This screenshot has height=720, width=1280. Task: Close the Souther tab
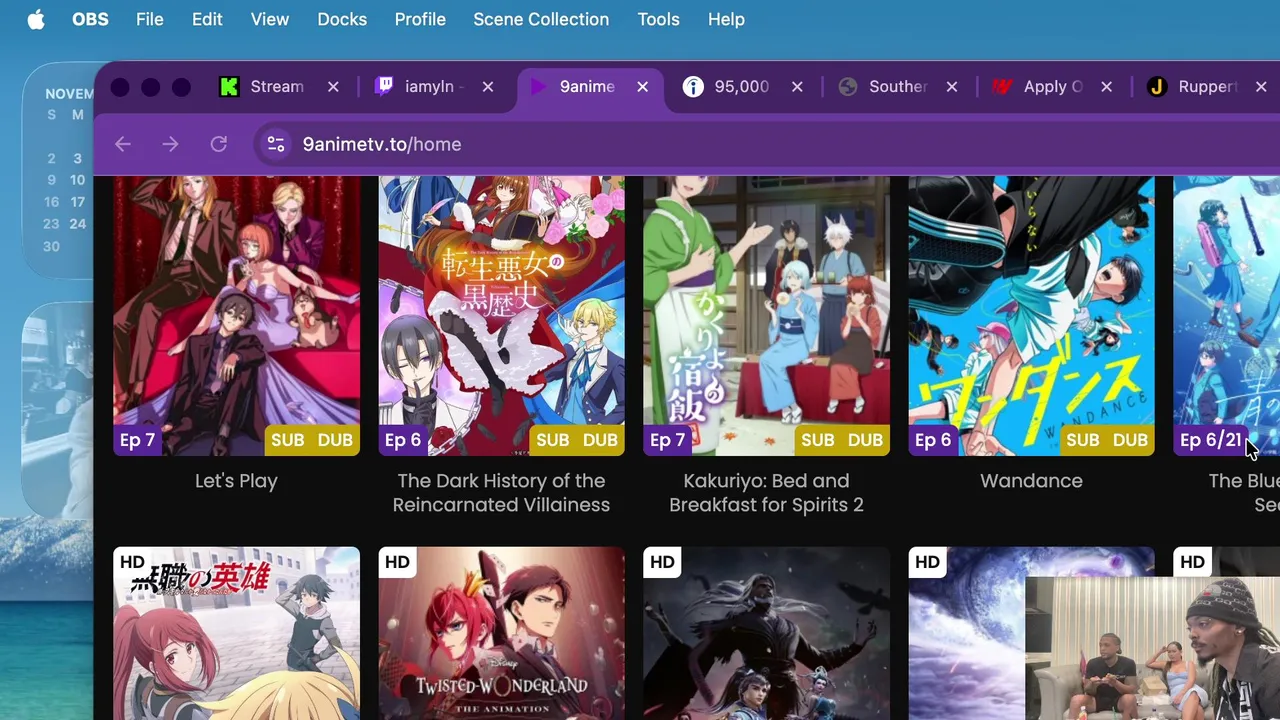[x=952, y=87]
